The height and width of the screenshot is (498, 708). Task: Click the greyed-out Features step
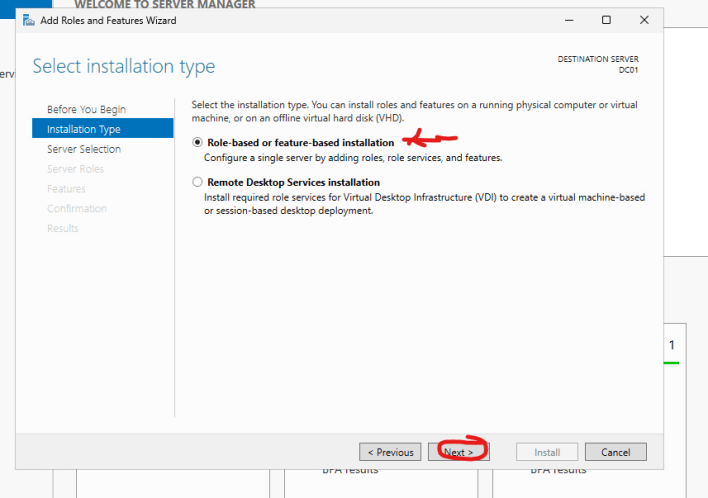(x=66, y=189)
